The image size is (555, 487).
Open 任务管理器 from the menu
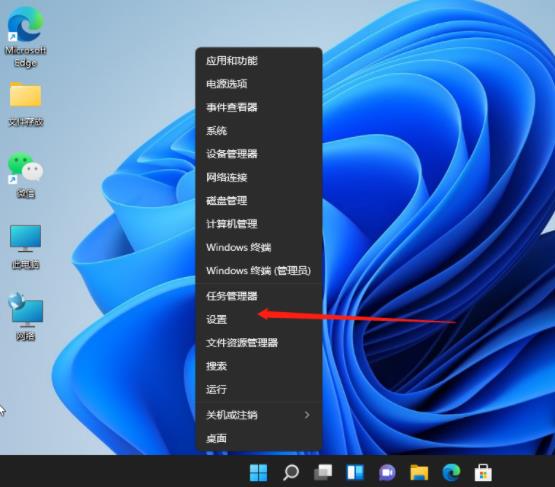[x=259, y=296]
